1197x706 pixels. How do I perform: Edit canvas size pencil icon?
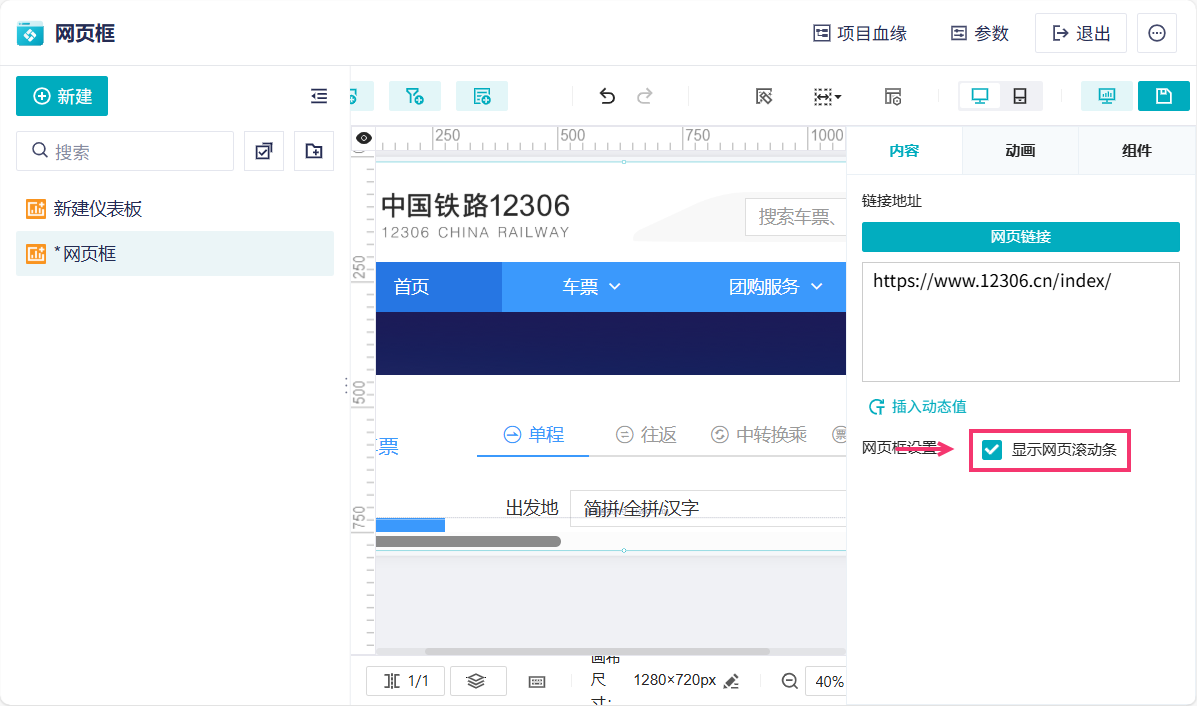731,682
